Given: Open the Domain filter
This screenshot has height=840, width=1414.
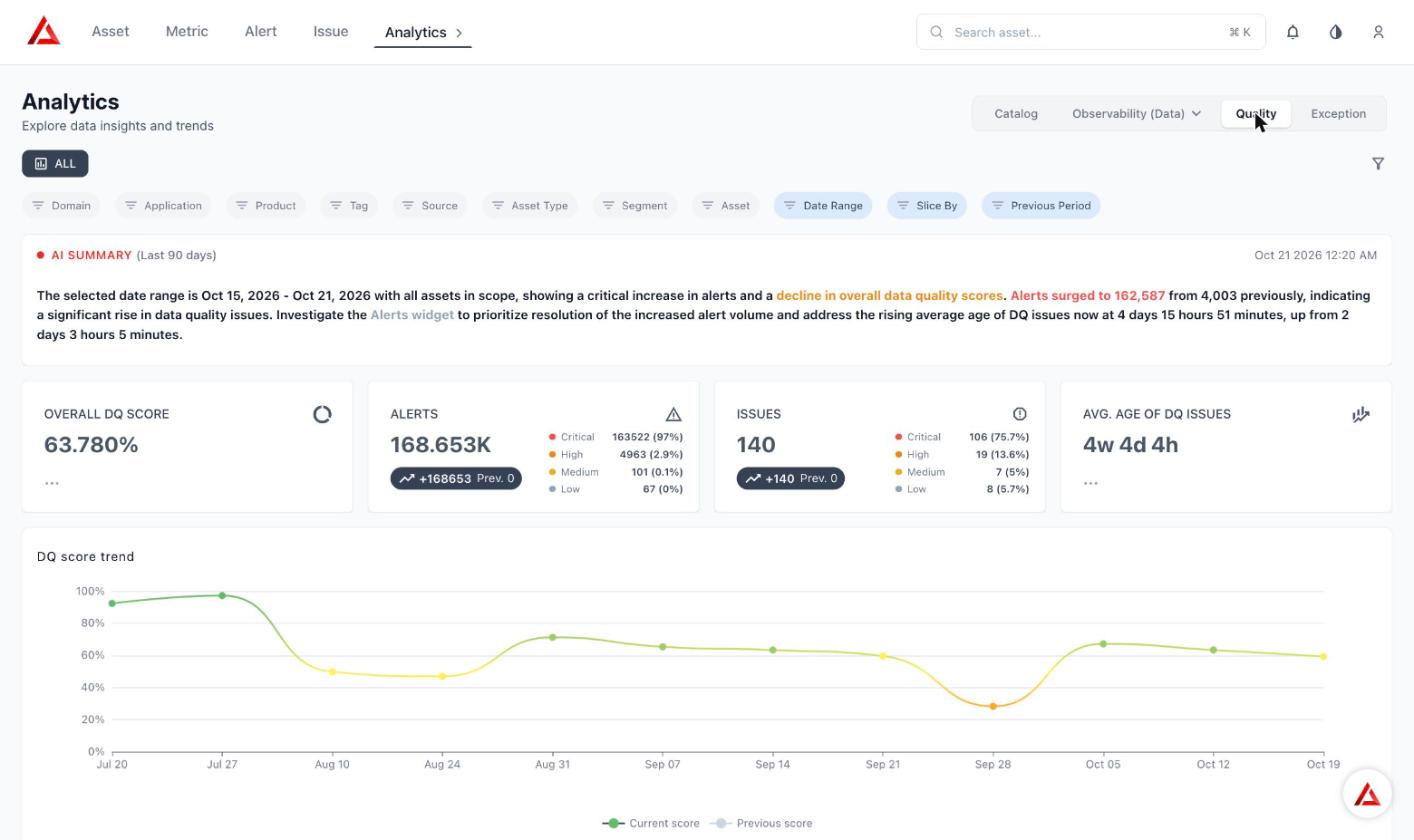Looking at the screenshot, I should pos(61,205).
